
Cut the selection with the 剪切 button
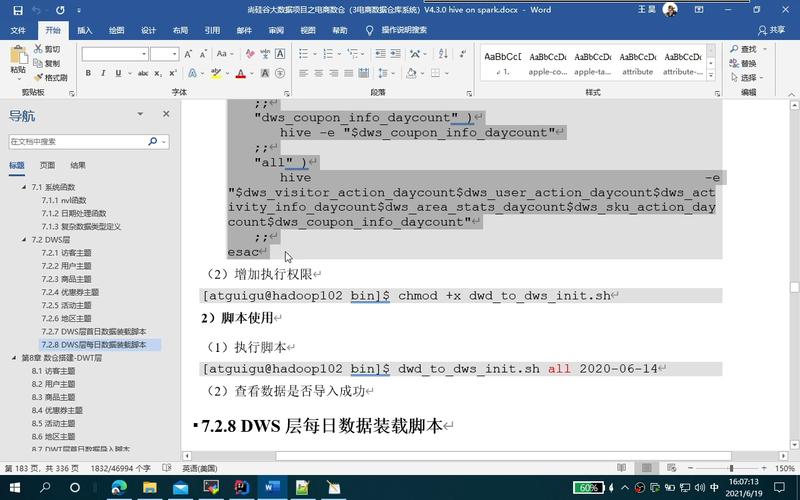click(x=47, y=49)
